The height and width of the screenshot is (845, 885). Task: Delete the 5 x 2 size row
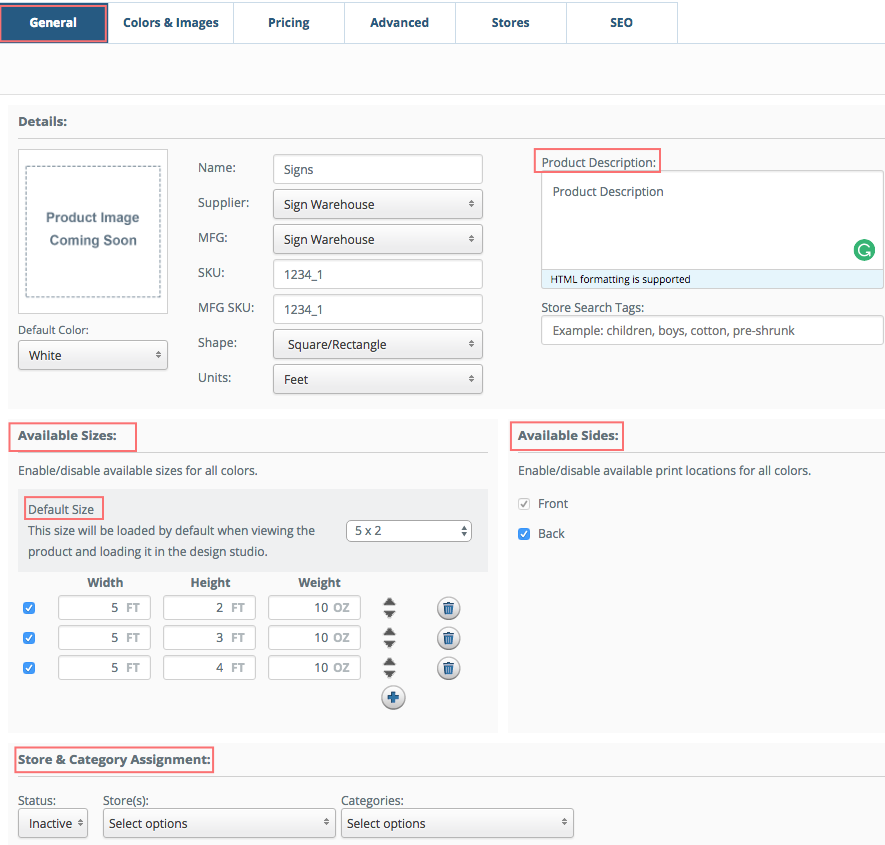[x=448, y=608]
